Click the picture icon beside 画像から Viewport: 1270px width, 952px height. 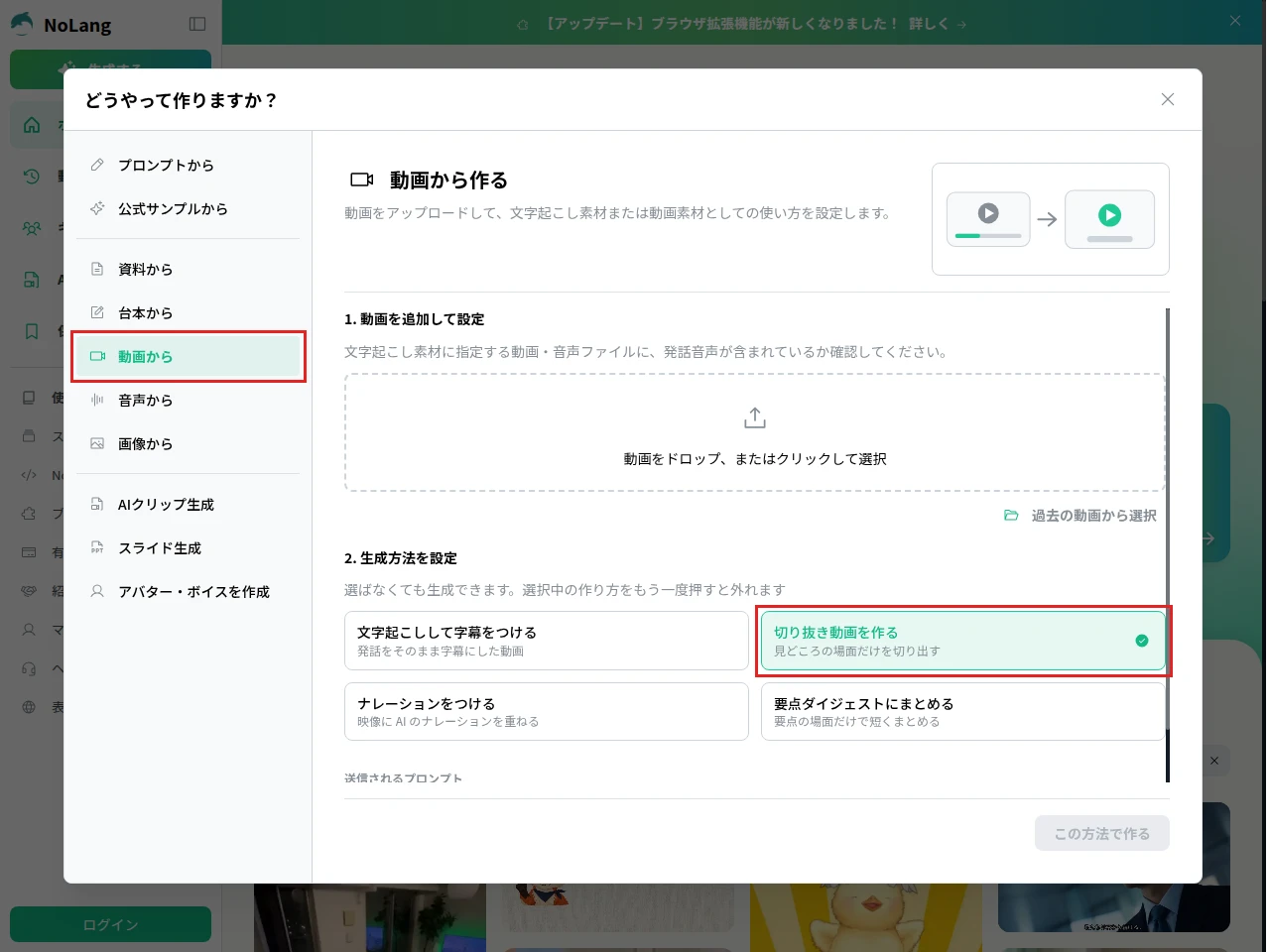[x=97, y=443]
